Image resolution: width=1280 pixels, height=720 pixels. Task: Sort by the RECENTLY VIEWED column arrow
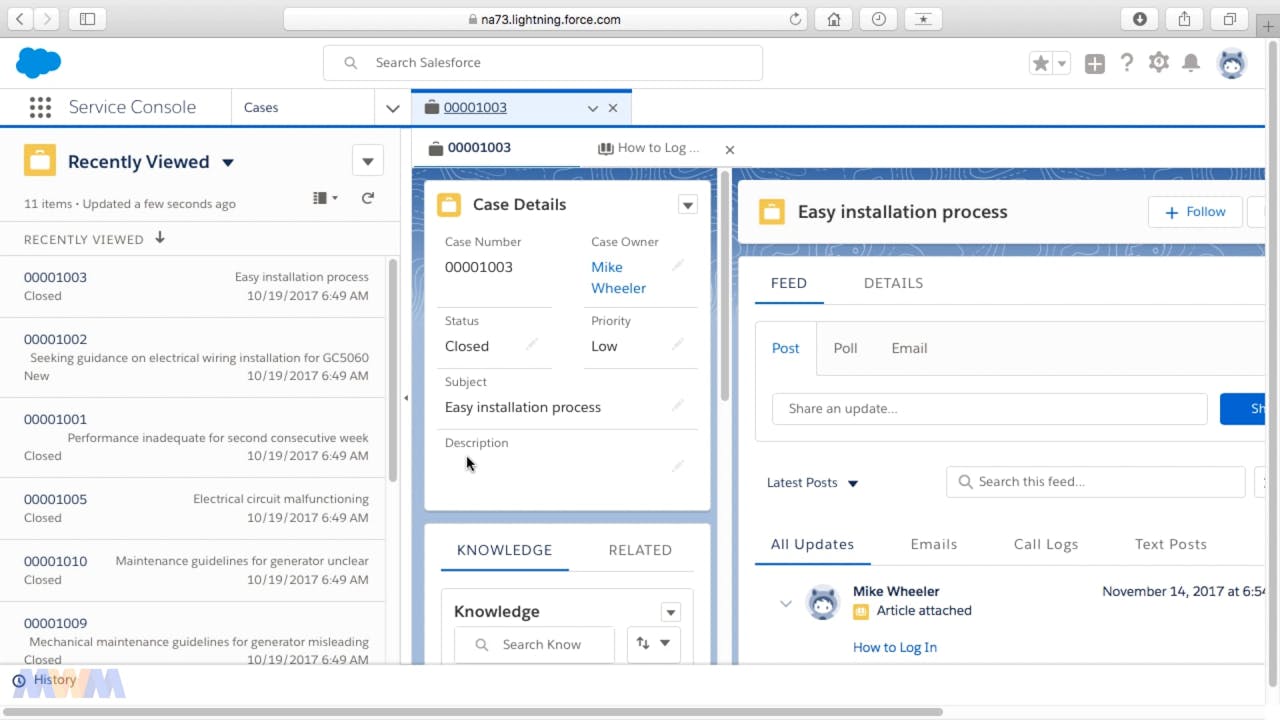159,239
